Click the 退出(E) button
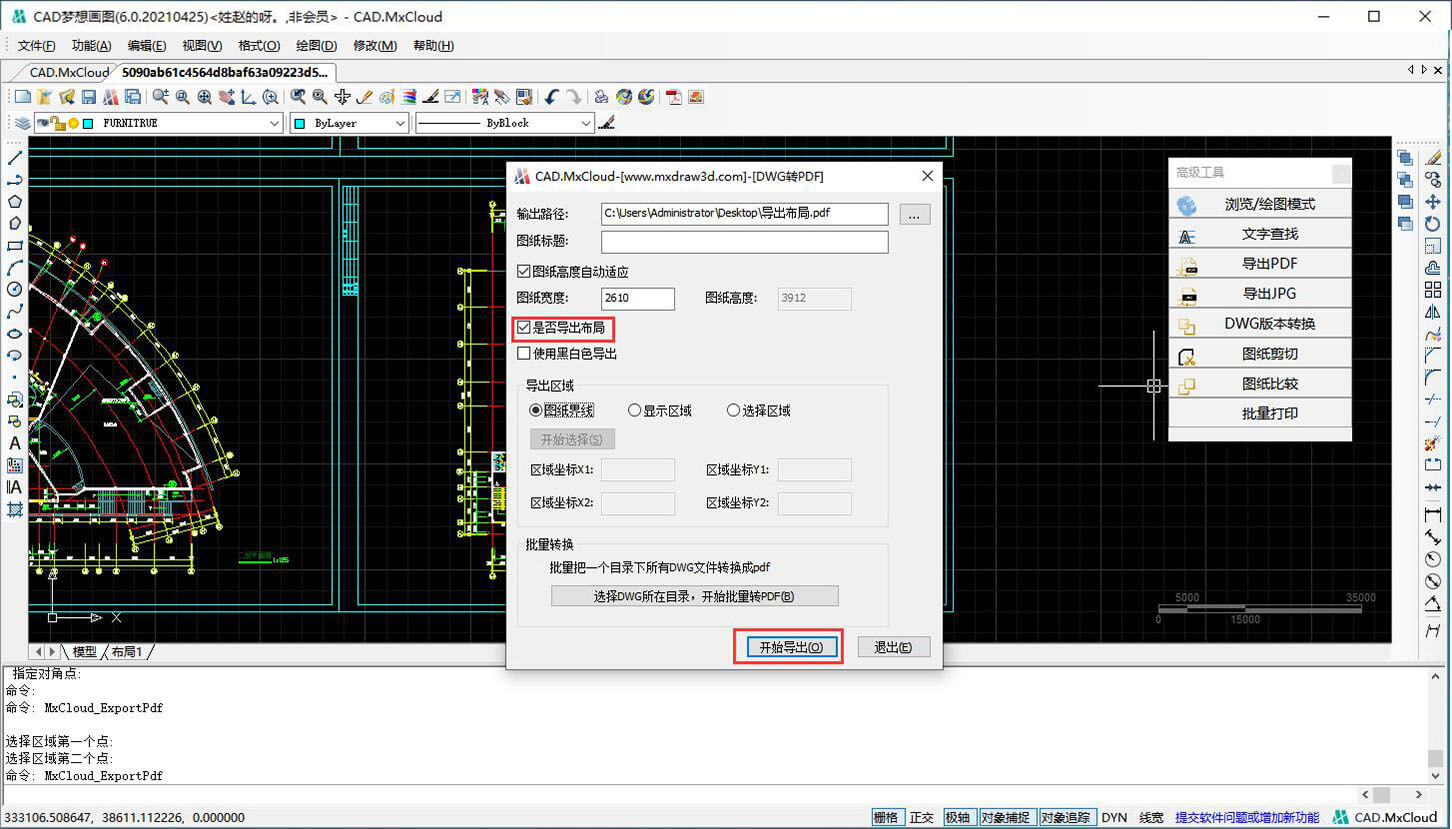This screenshot has width=1452, height=829. click(892, 647)
